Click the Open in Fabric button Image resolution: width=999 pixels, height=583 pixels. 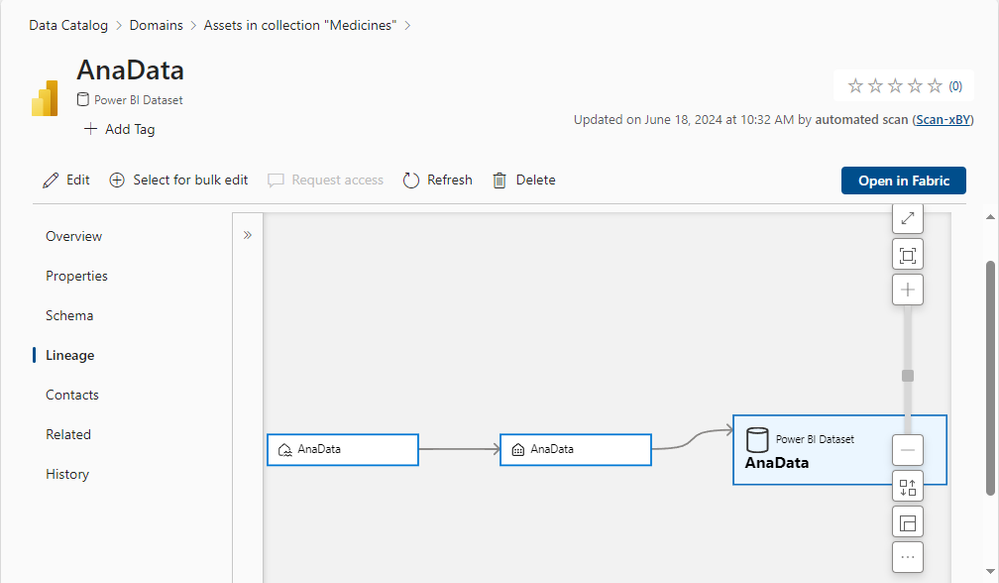903,180
